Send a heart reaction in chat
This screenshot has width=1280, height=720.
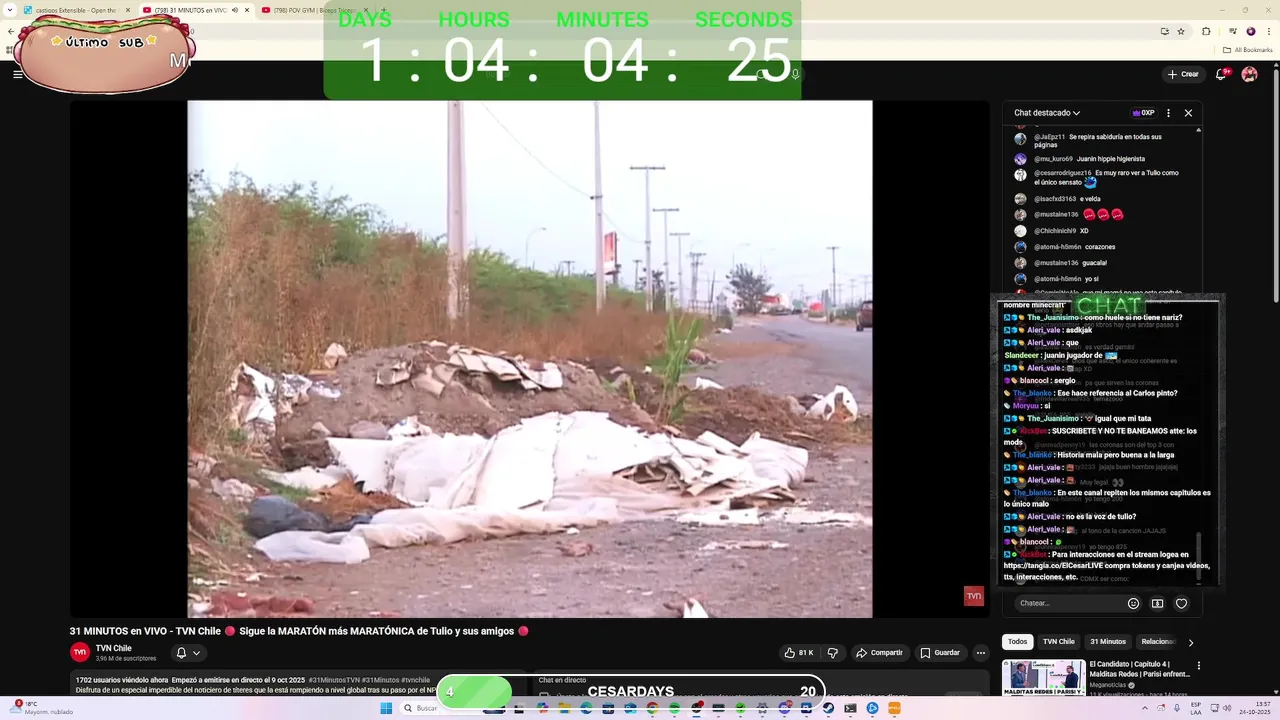(1181, 603)
